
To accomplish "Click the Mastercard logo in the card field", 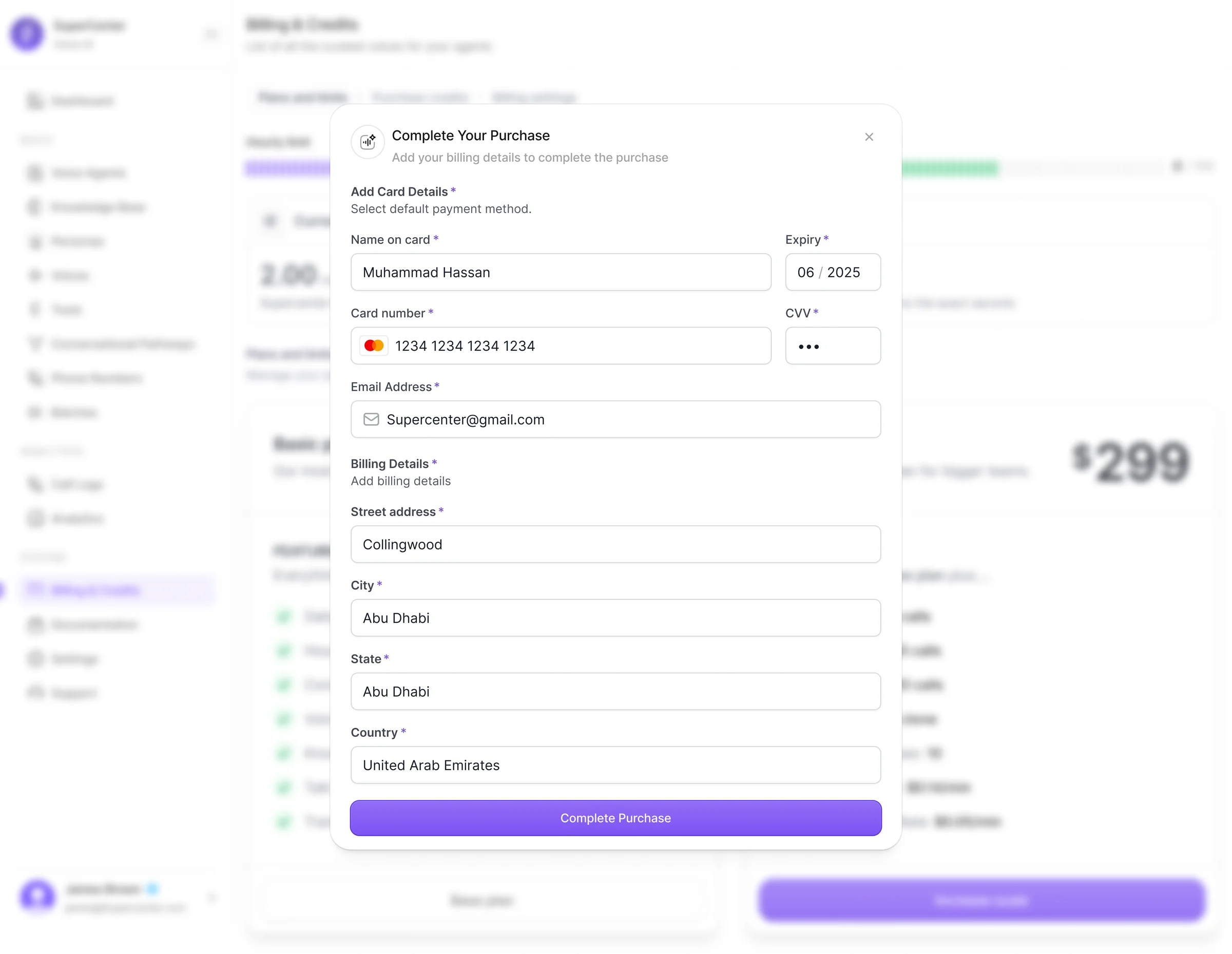I will [374, 346].
